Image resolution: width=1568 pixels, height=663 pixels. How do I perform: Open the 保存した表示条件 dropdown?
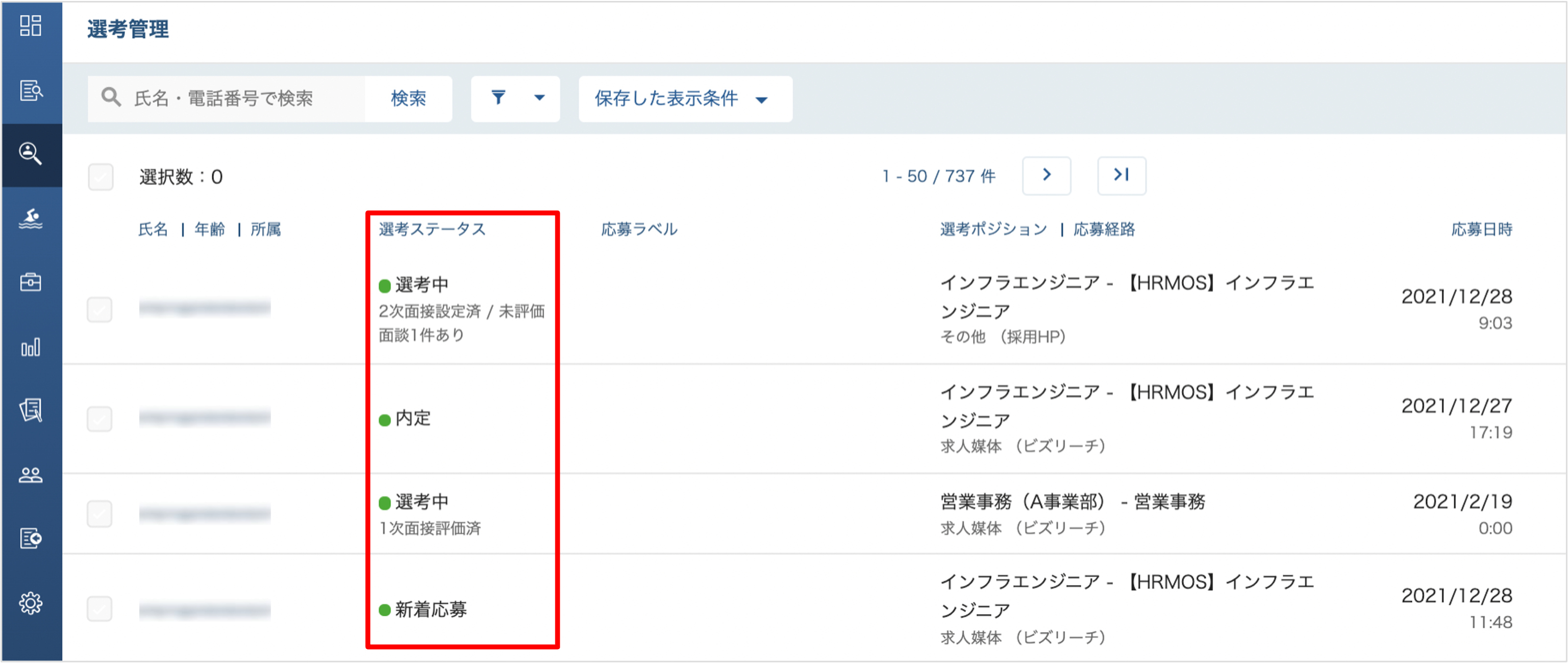(x=685, y=98)
